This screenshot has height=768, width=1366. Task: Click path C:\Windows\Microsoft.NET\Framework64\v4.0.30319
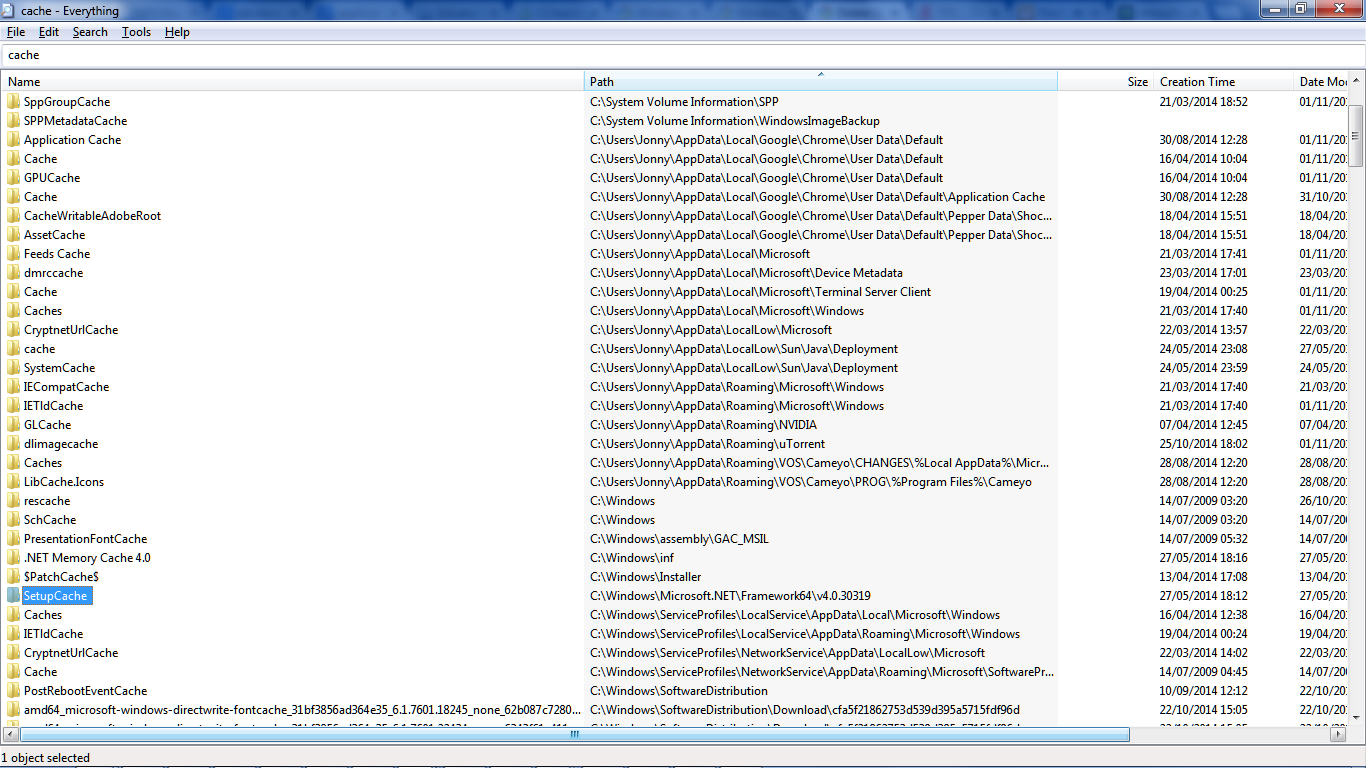[730, 596]
